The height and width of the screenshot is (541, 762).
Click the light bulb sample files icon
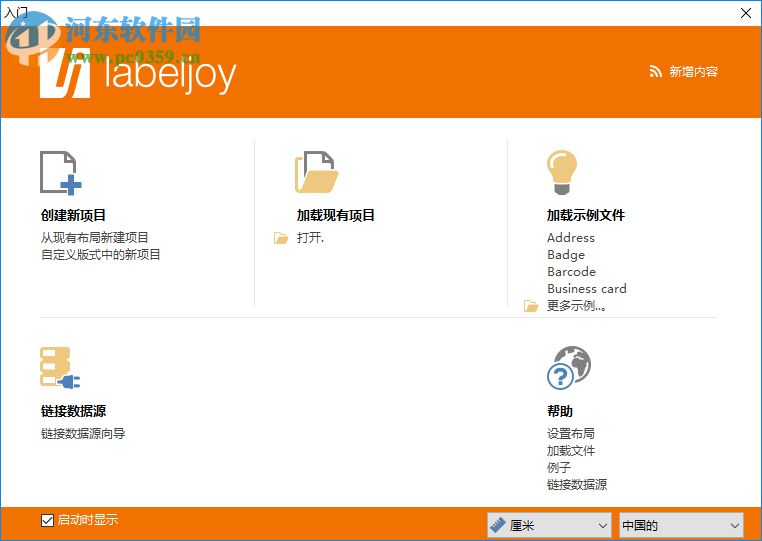coord(562,173)
